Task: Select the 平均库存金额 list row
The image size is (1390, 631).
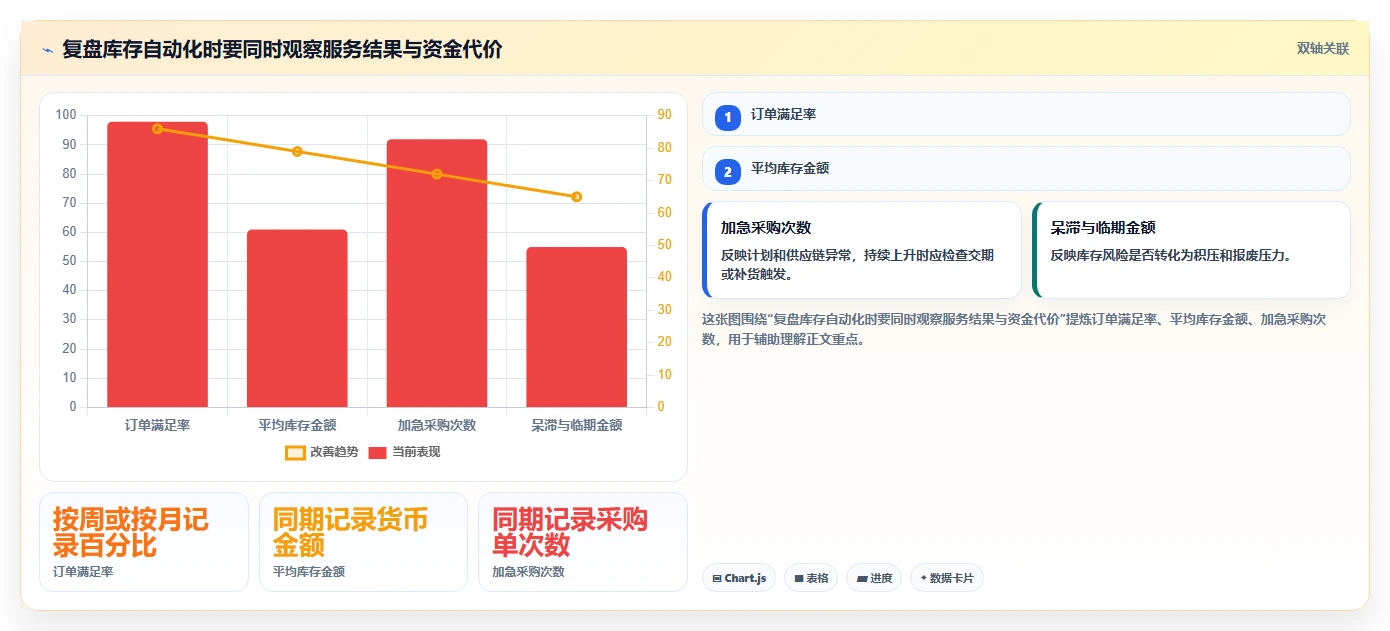Action: pyautogui.click(x=1026, y=168)
